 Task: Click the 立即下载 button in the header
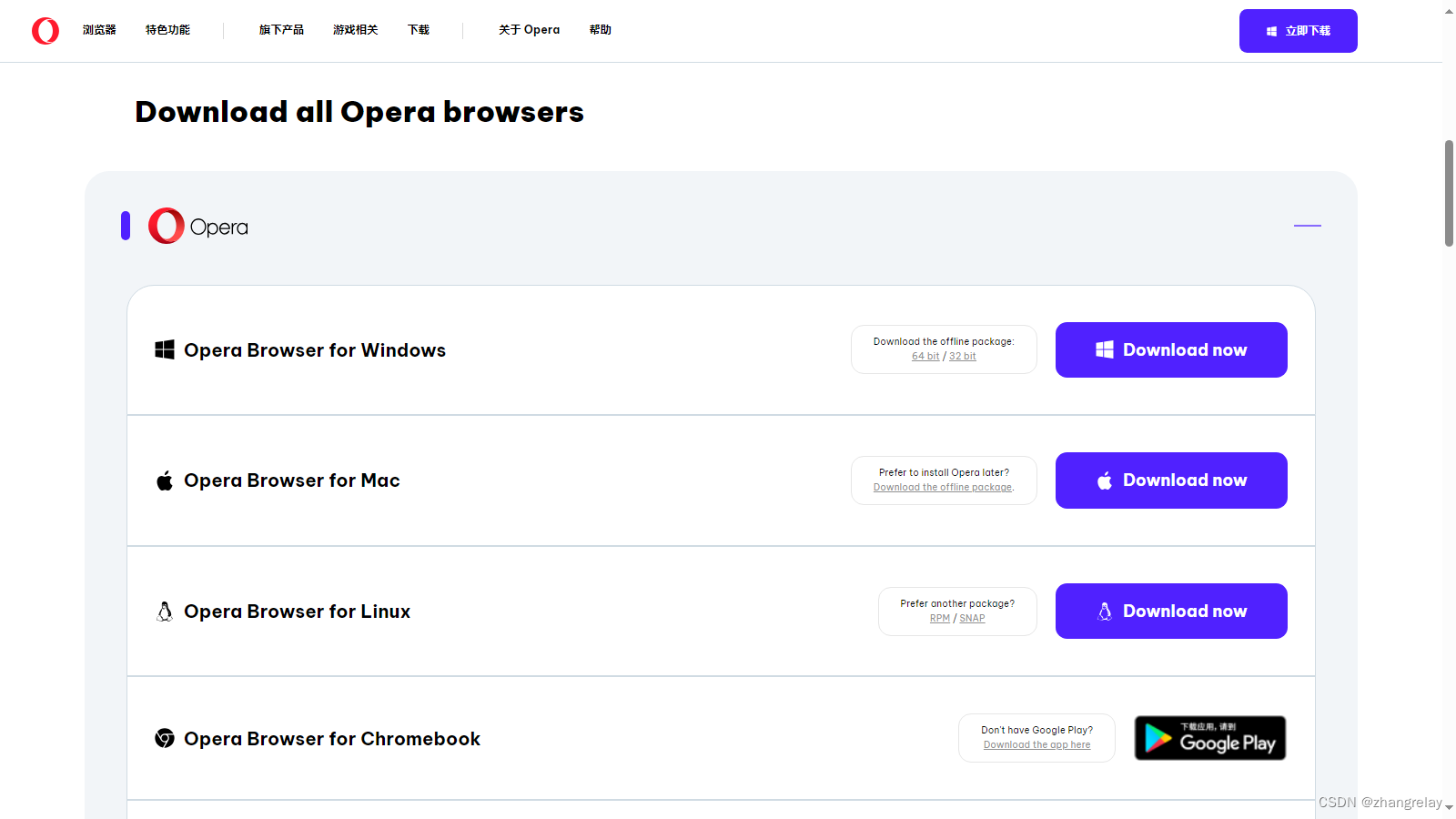pyautogui.click(x=1298, y=31)
